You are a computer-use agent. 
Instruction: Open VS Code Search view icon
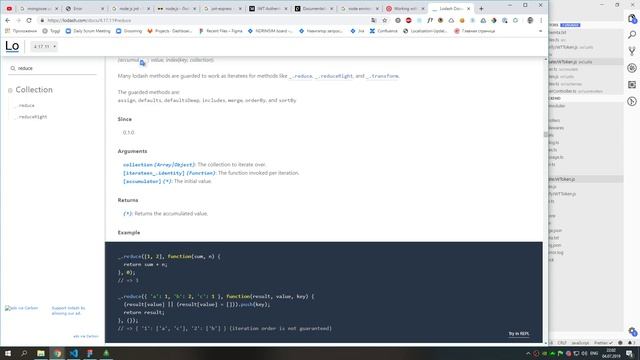click(x=632, y=35)
